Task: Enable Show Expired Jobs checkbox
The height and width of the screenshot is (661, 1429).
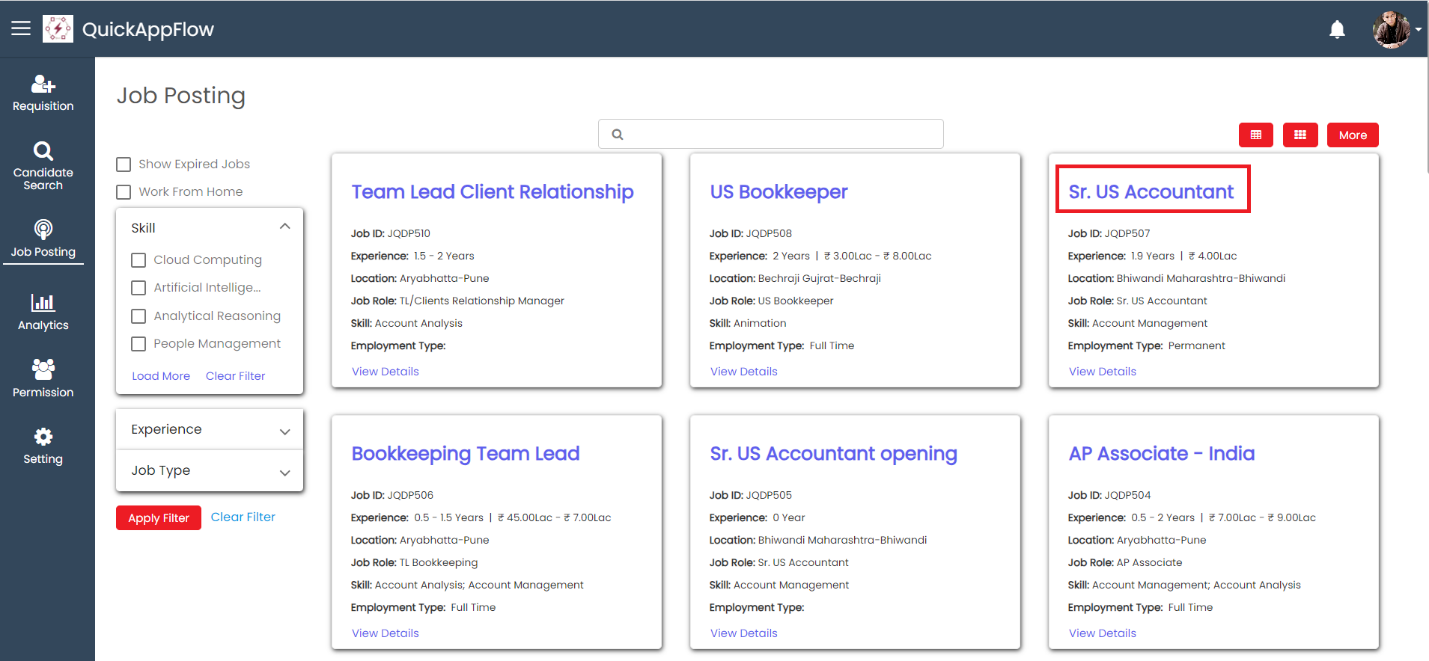Action: (x=124, y=164)
